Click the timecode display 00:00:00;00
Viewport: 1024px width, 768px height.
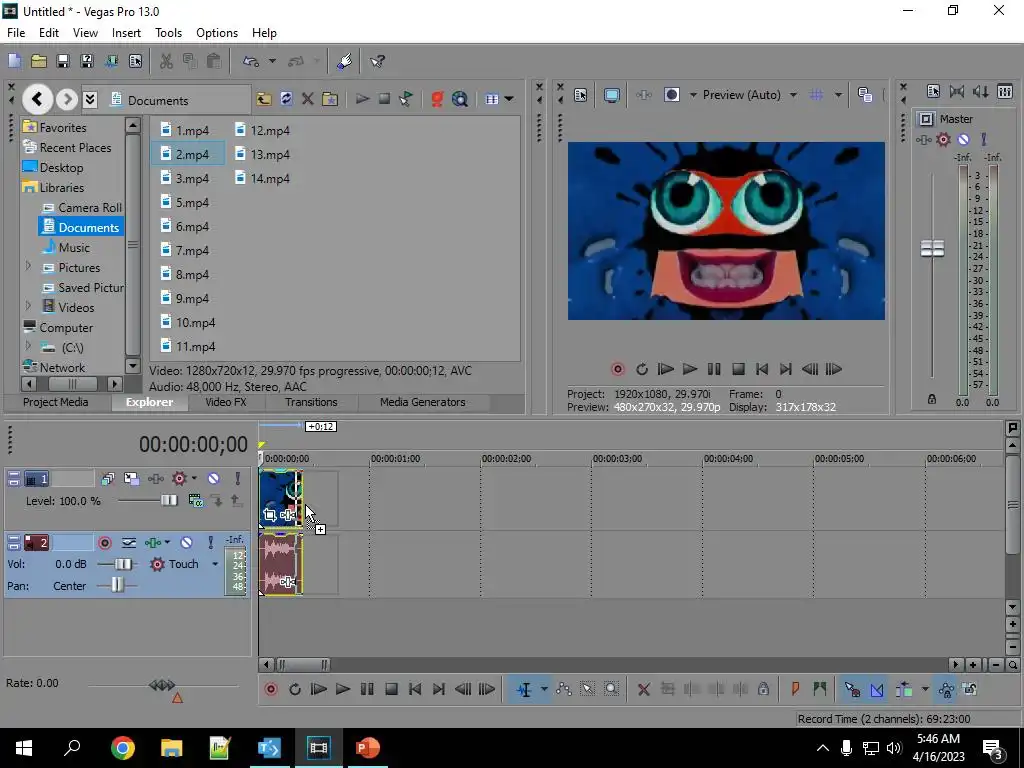click(193, 445)
